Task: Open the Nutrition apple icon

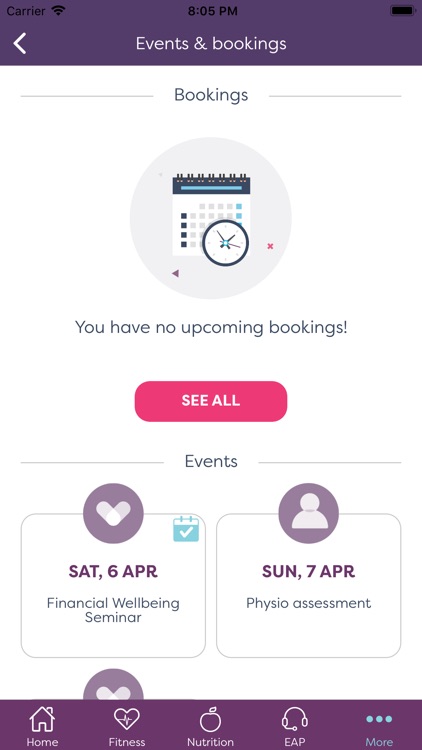Action: 211,719
